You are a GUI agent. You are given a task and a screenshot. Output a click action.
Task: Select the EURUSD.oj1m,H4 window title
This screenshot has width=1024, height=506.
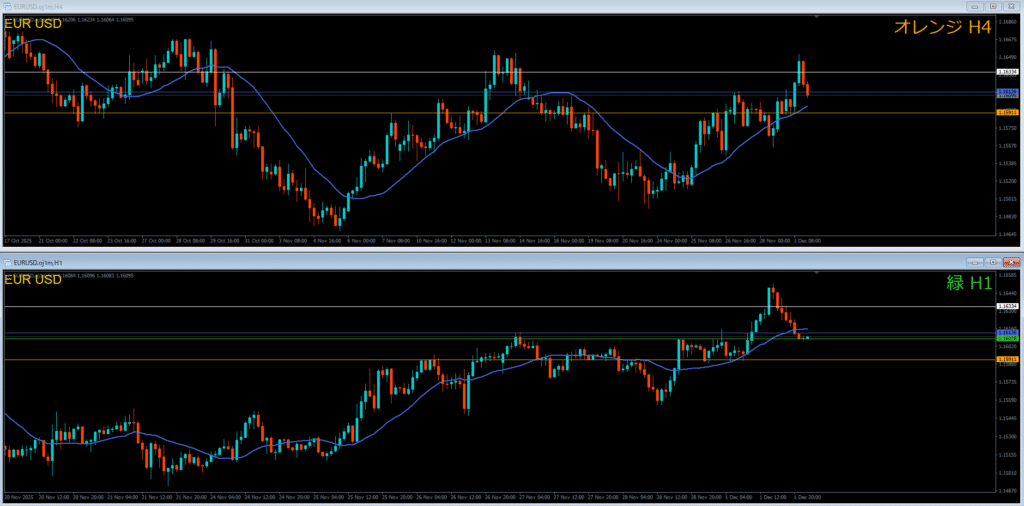[x=36, y=6]
